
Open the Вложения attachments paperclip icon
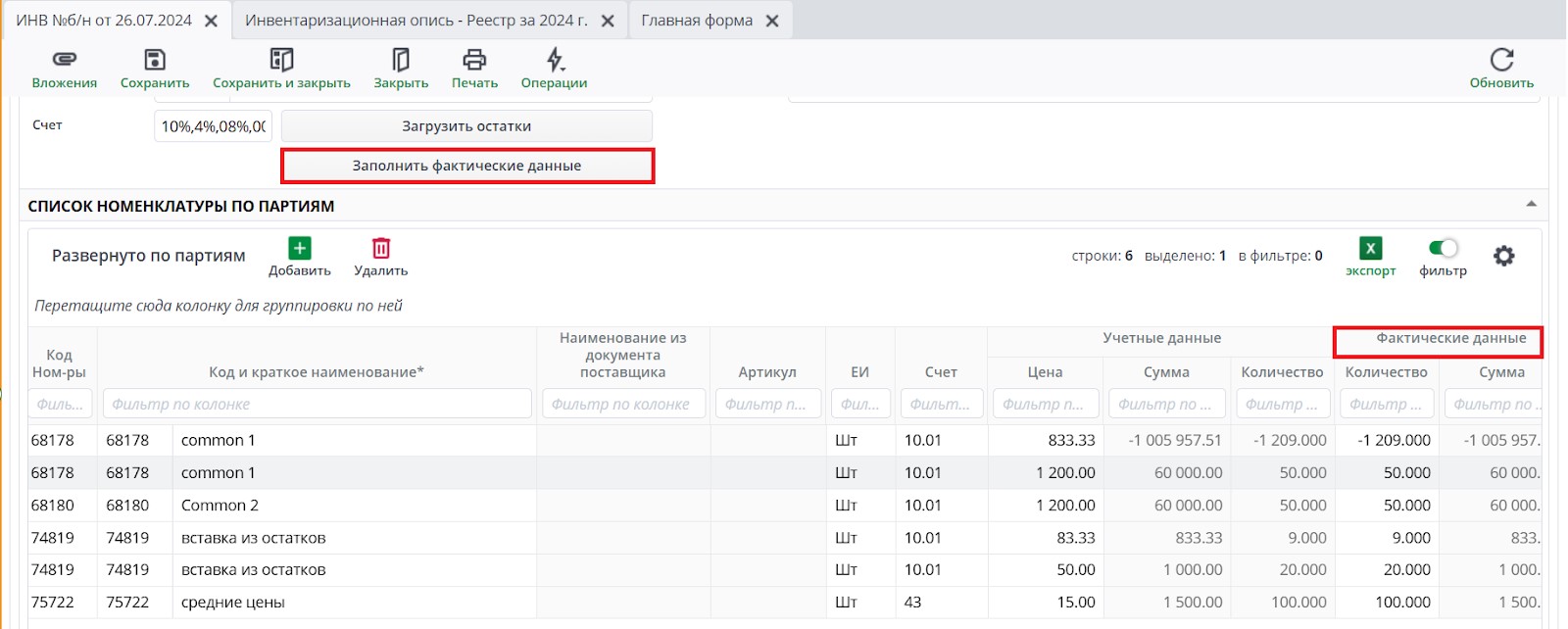tap(65, 60)
